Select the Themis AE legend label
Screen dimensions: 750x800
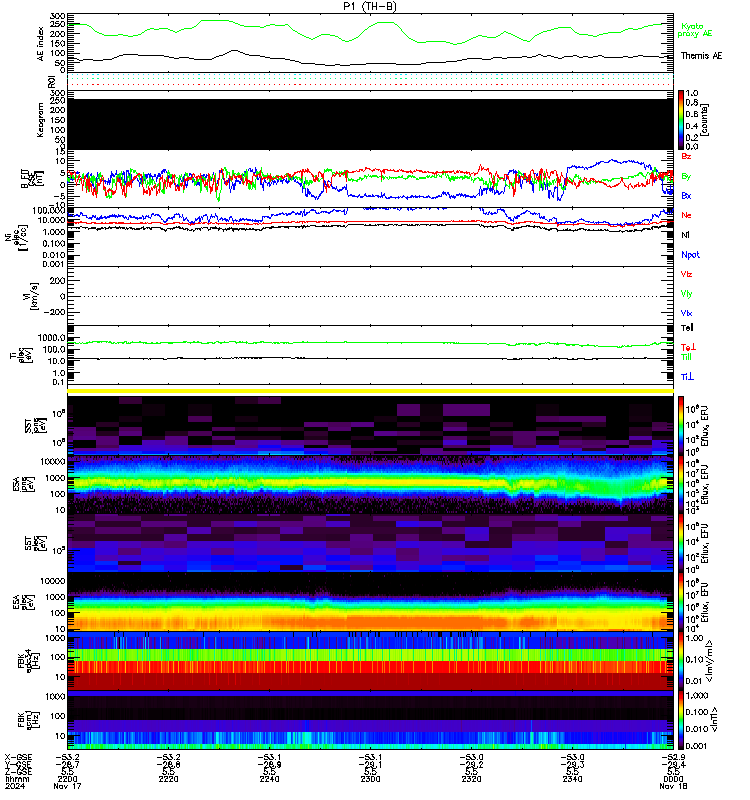pos(701,56)
